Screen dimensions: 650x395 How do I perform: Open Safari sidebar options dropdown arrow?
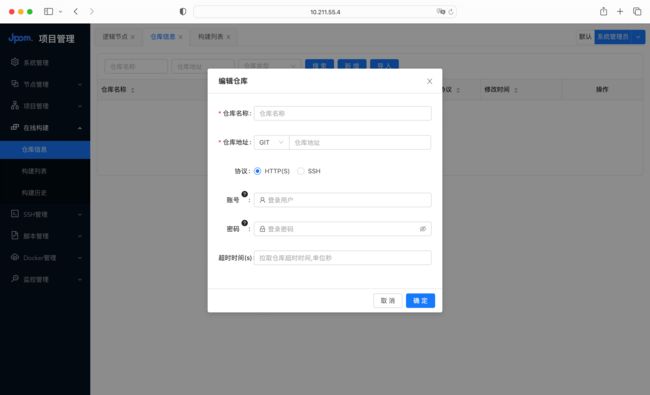[61, 12]
